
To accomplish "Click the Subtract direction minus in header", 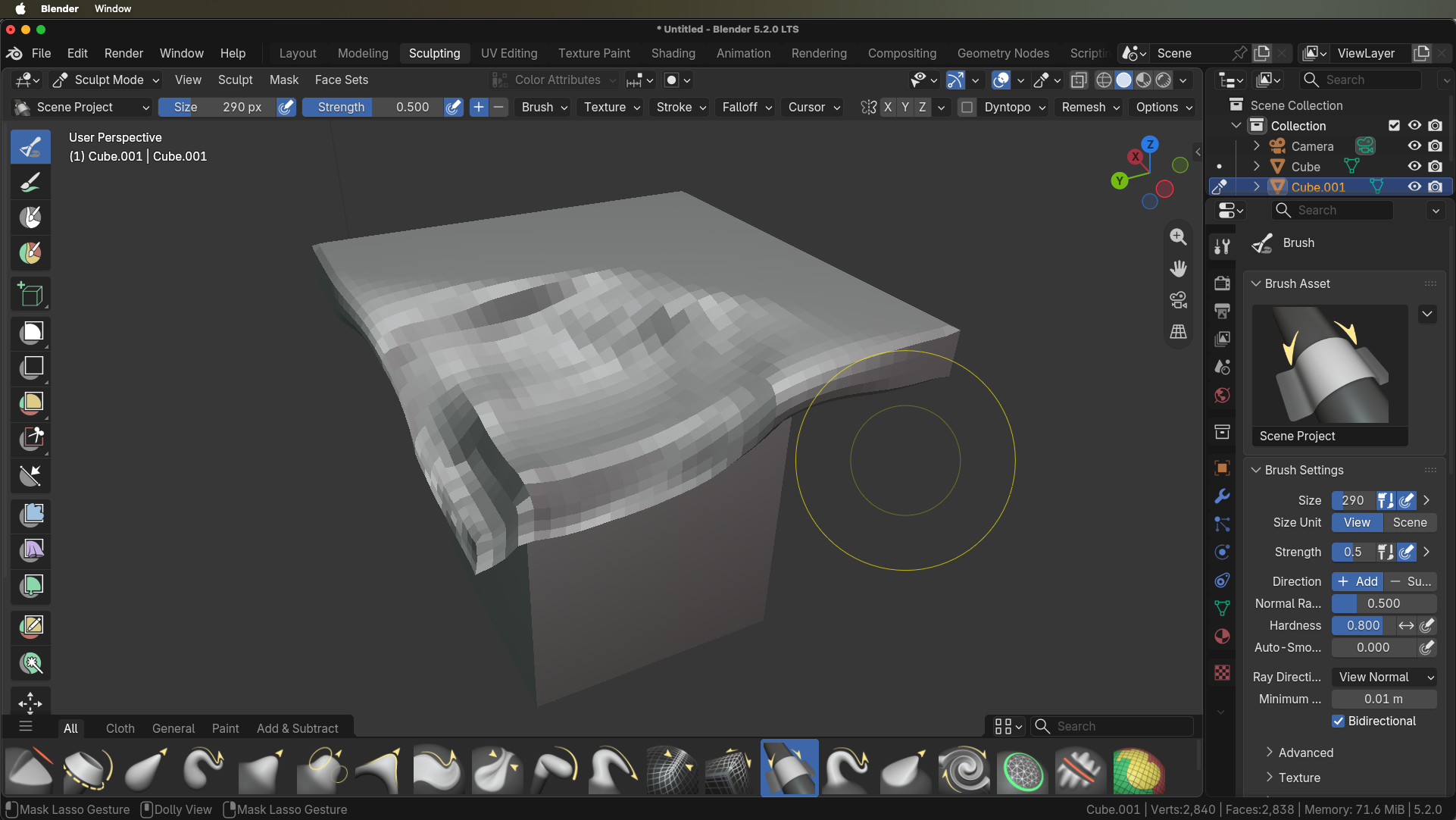I will (x=498, y=108).
